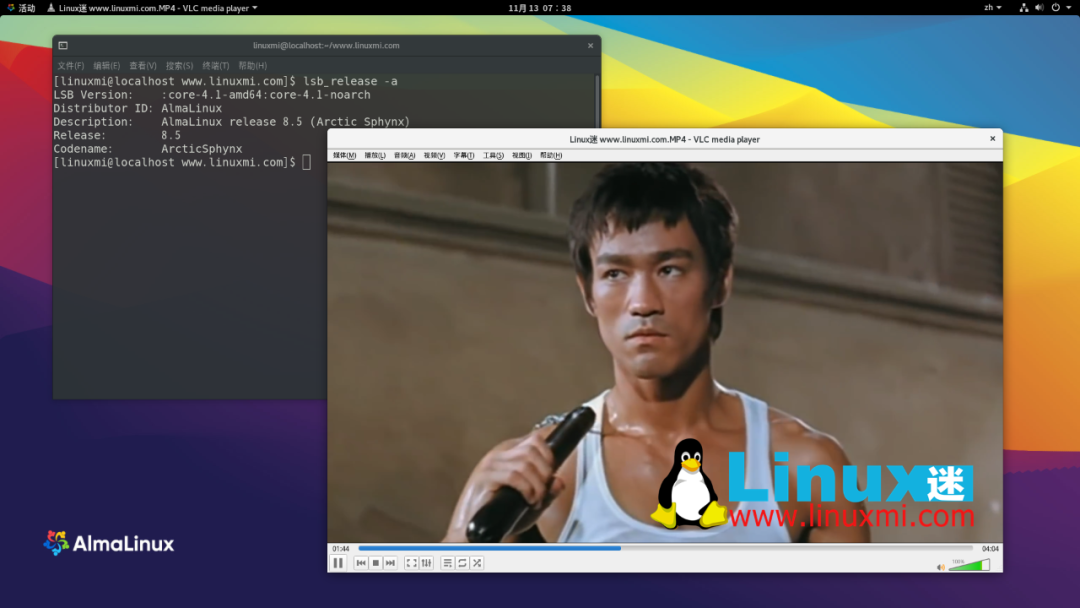Open terminal 帮助(H) menu

252,66
